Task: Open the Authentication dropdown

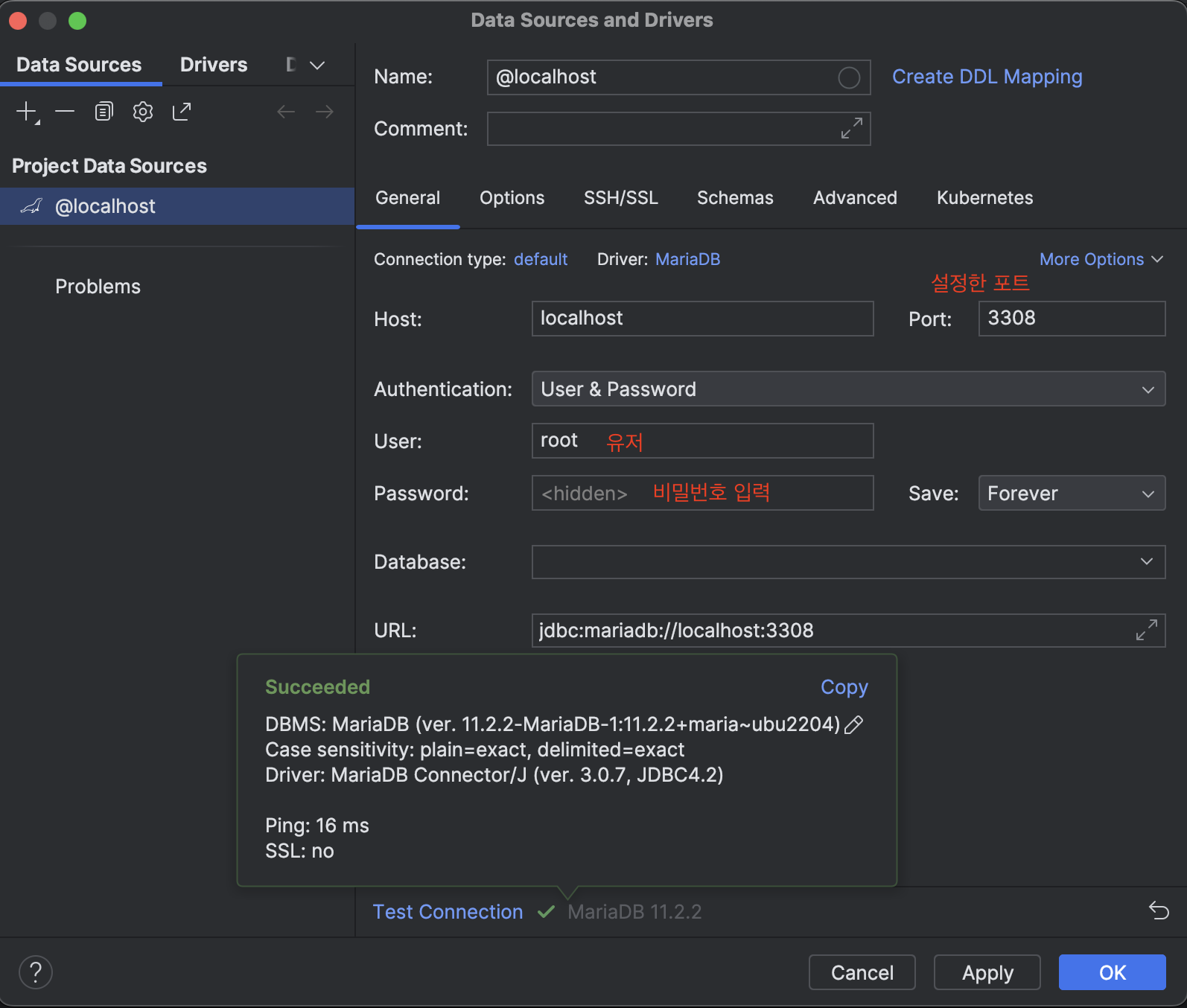Action: (848, 389)
